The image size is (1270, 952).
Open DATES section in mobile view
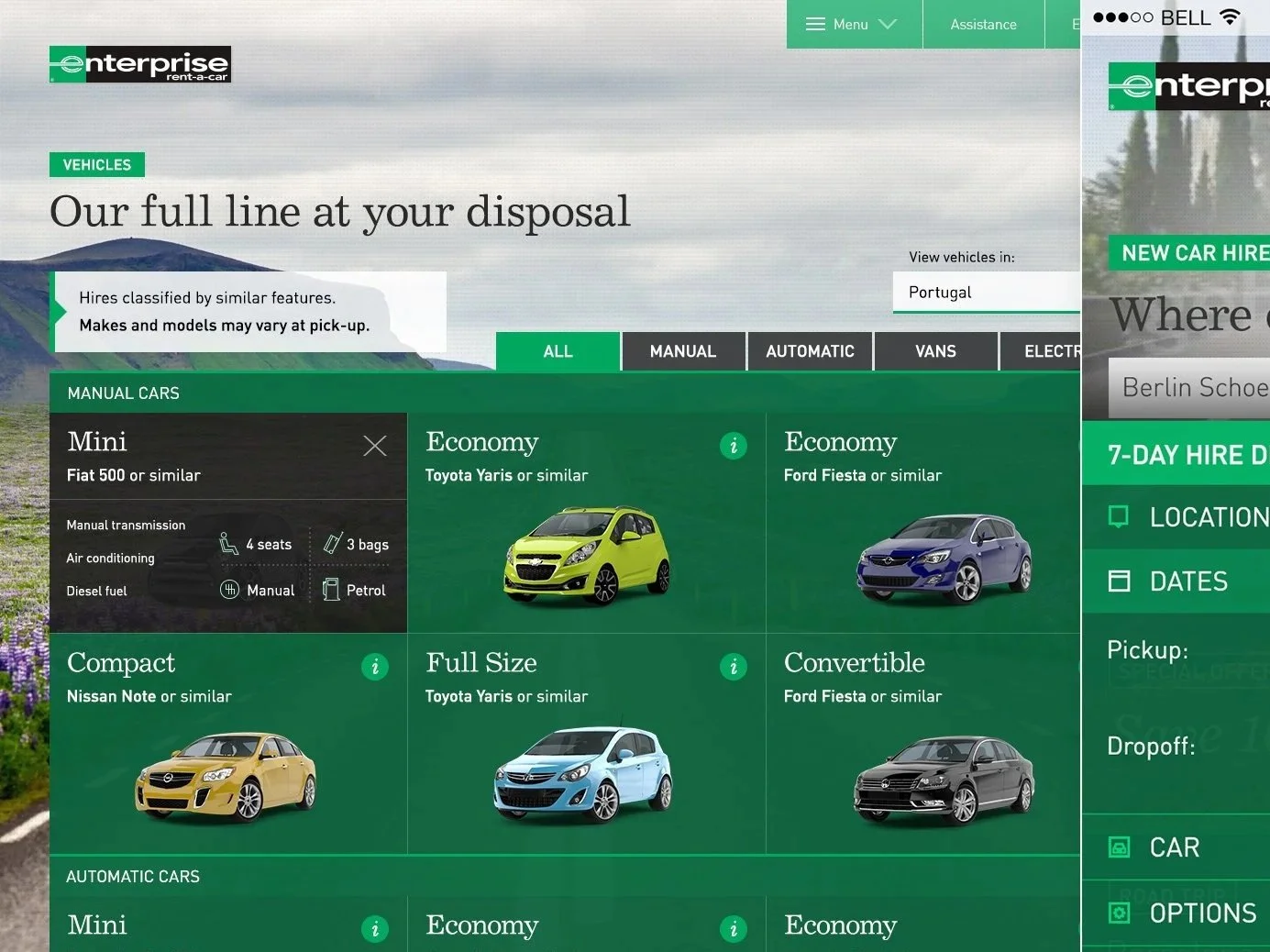(1176, 581)
